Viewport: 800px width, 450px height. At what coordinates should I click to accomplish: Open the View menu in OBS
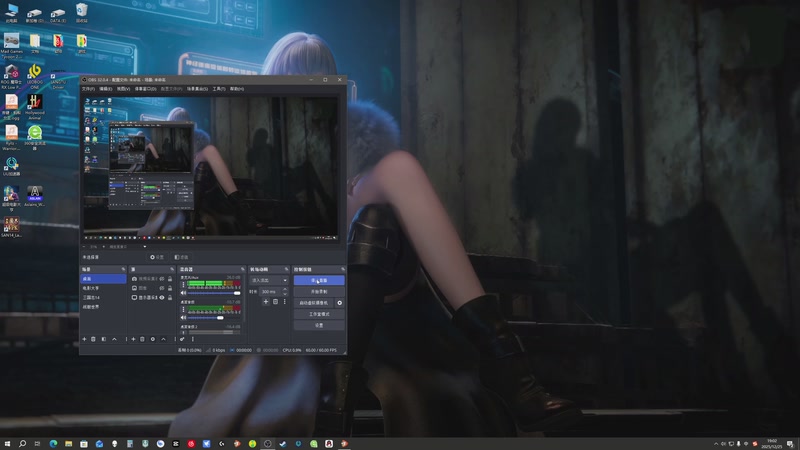pyautogui.click(x=123, y=89)
